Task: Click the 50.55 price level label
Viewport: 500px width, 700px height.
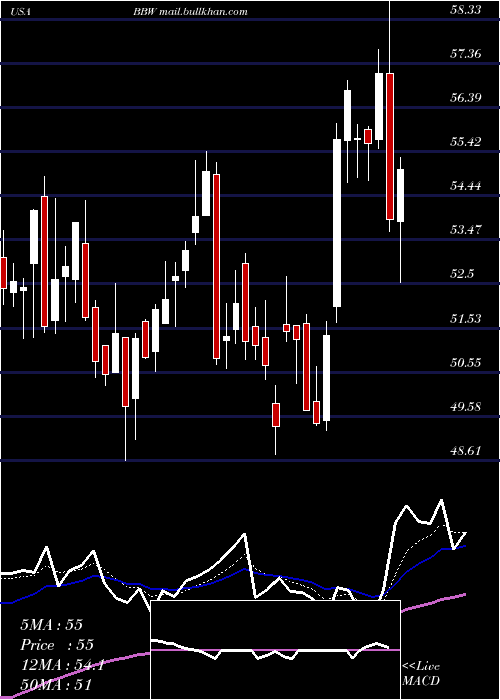Action: tap(466, 362)
